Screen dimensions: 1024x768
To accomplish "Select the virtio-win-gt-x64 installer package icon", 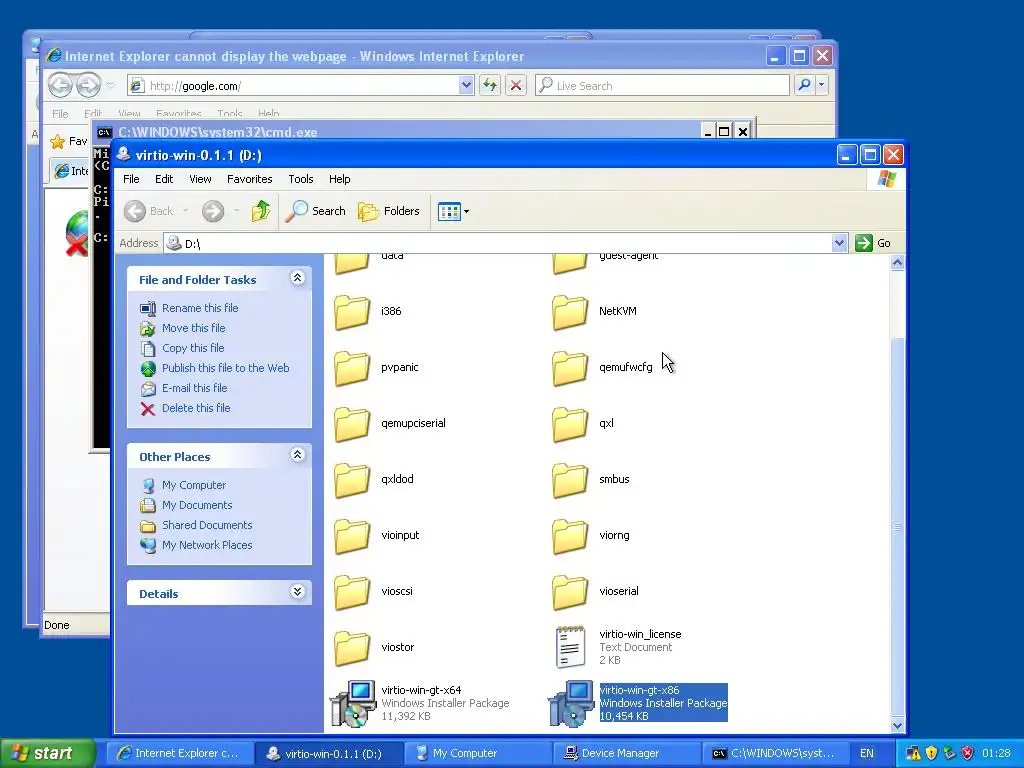I will click(353, 703).
